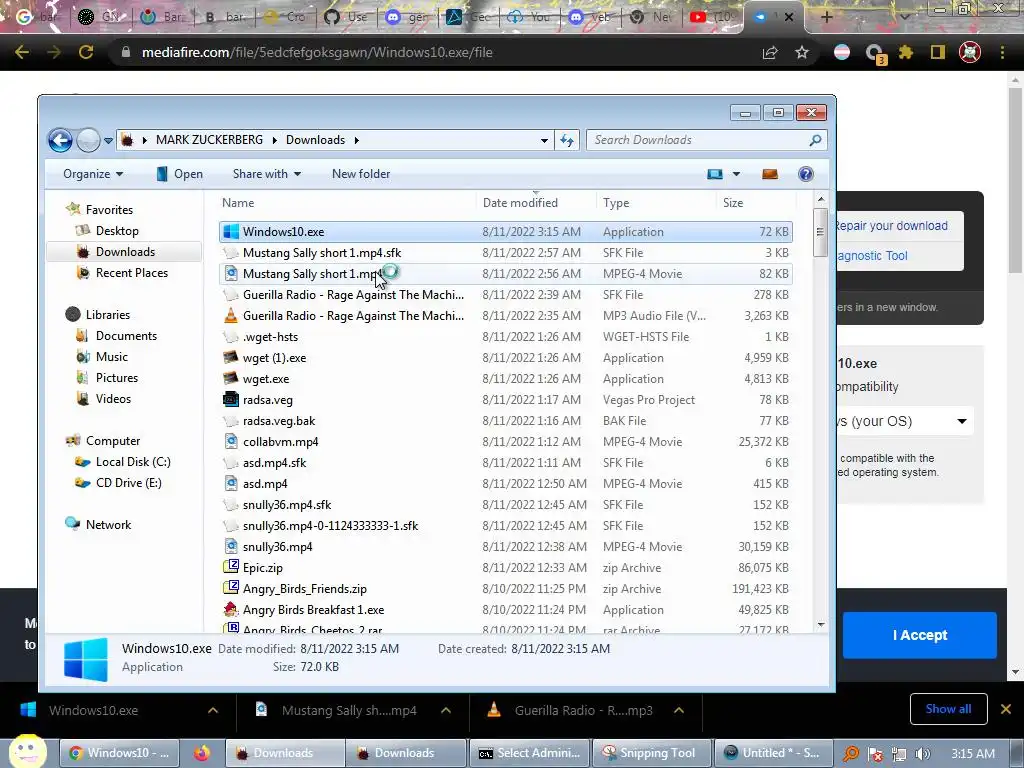Select wget (1).exe file icon
Viewport: 1024px width, 768px height.
[x=231, y=358]
